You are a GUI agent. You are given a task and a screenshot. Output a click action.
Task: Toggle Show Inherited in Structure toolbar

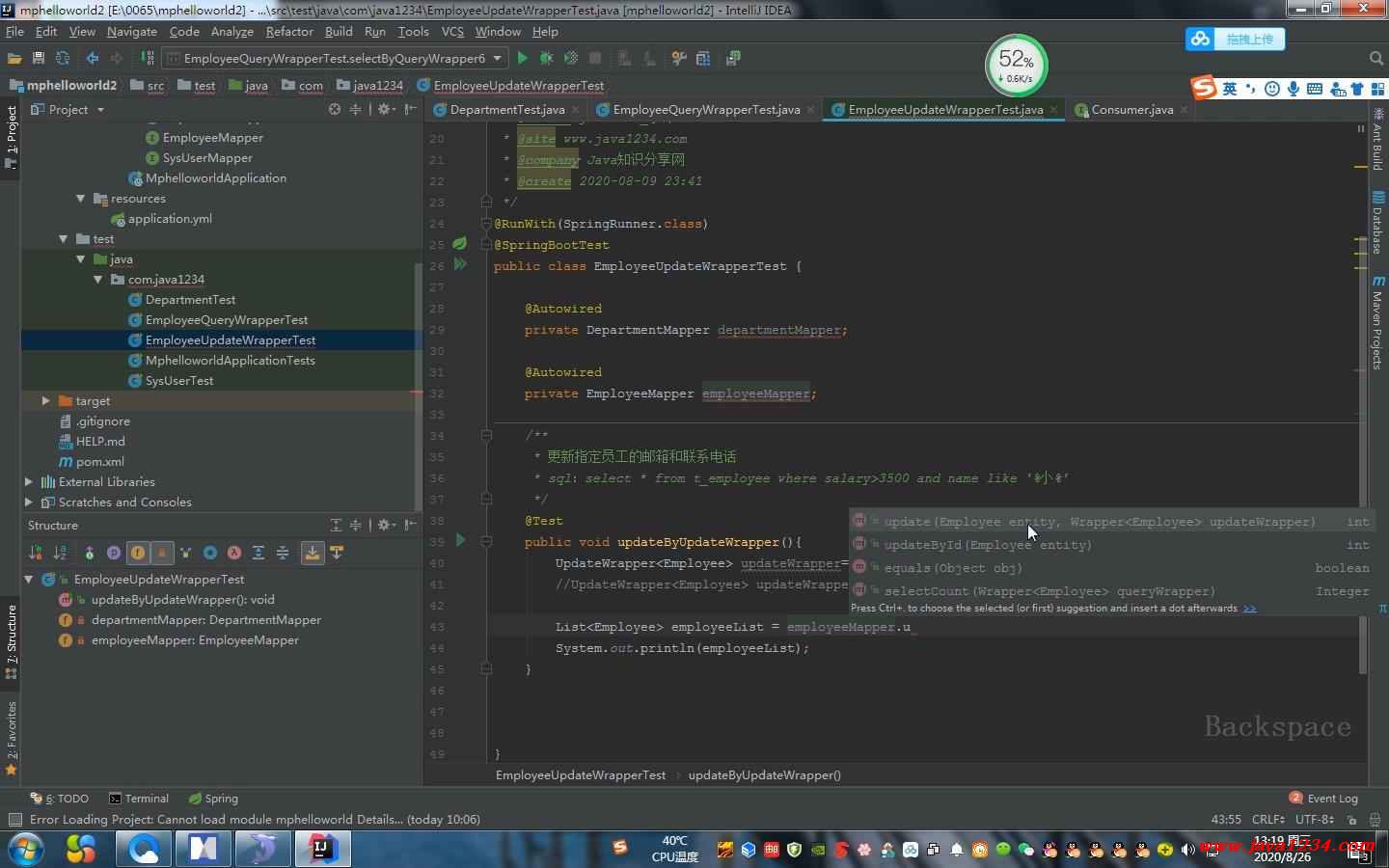(x=89, y=553)
